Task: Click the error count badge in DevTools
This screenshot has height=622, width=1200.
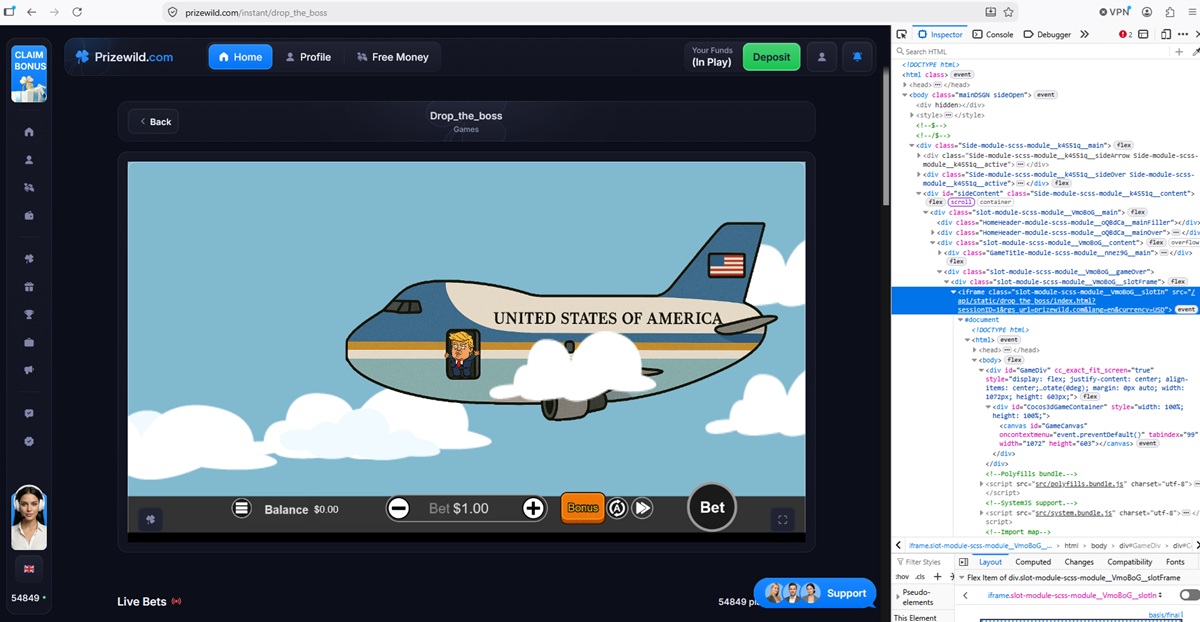Action: point(1126,34)
